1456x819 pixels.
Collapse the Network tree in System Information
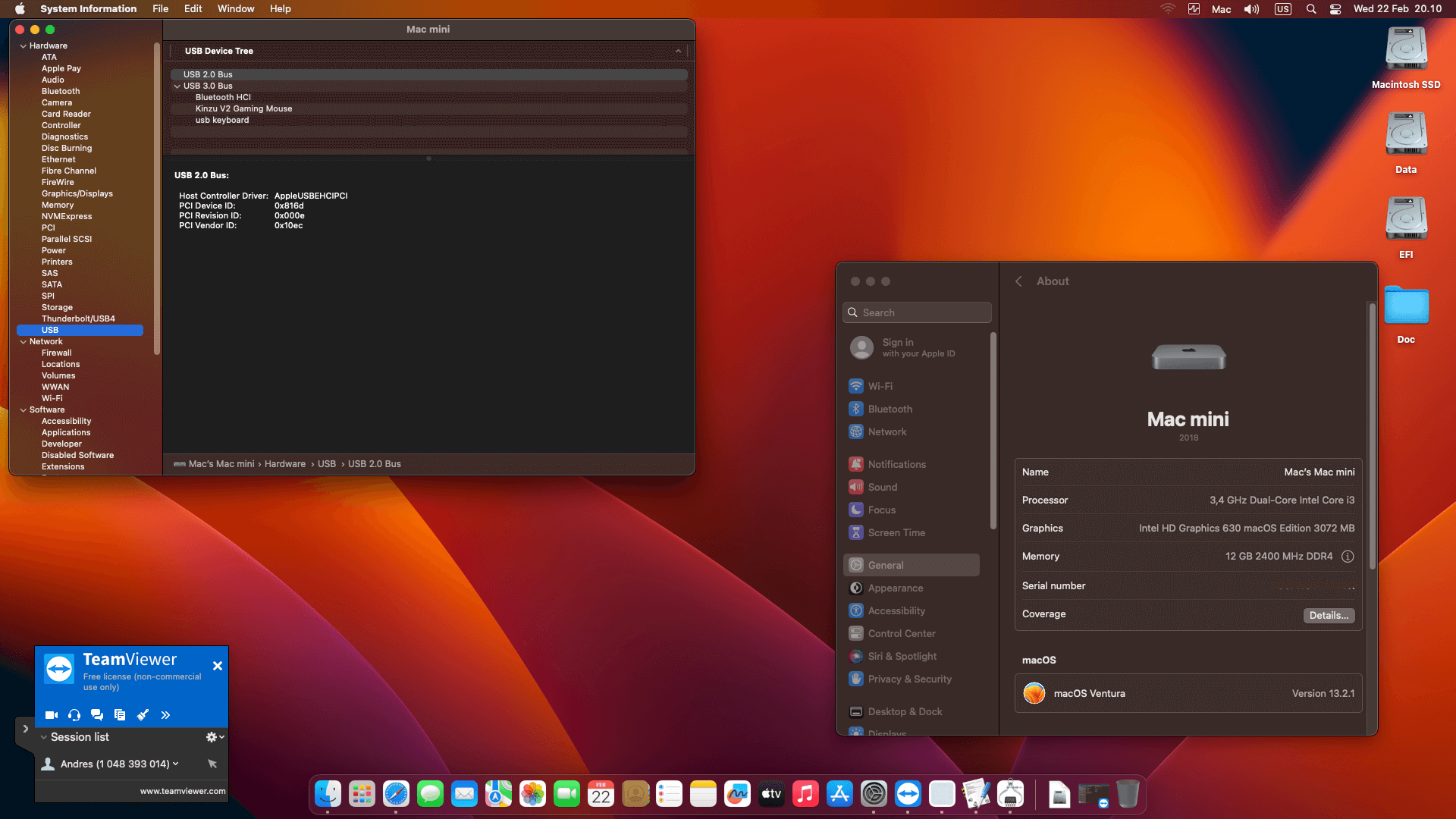tap(24, 342)
